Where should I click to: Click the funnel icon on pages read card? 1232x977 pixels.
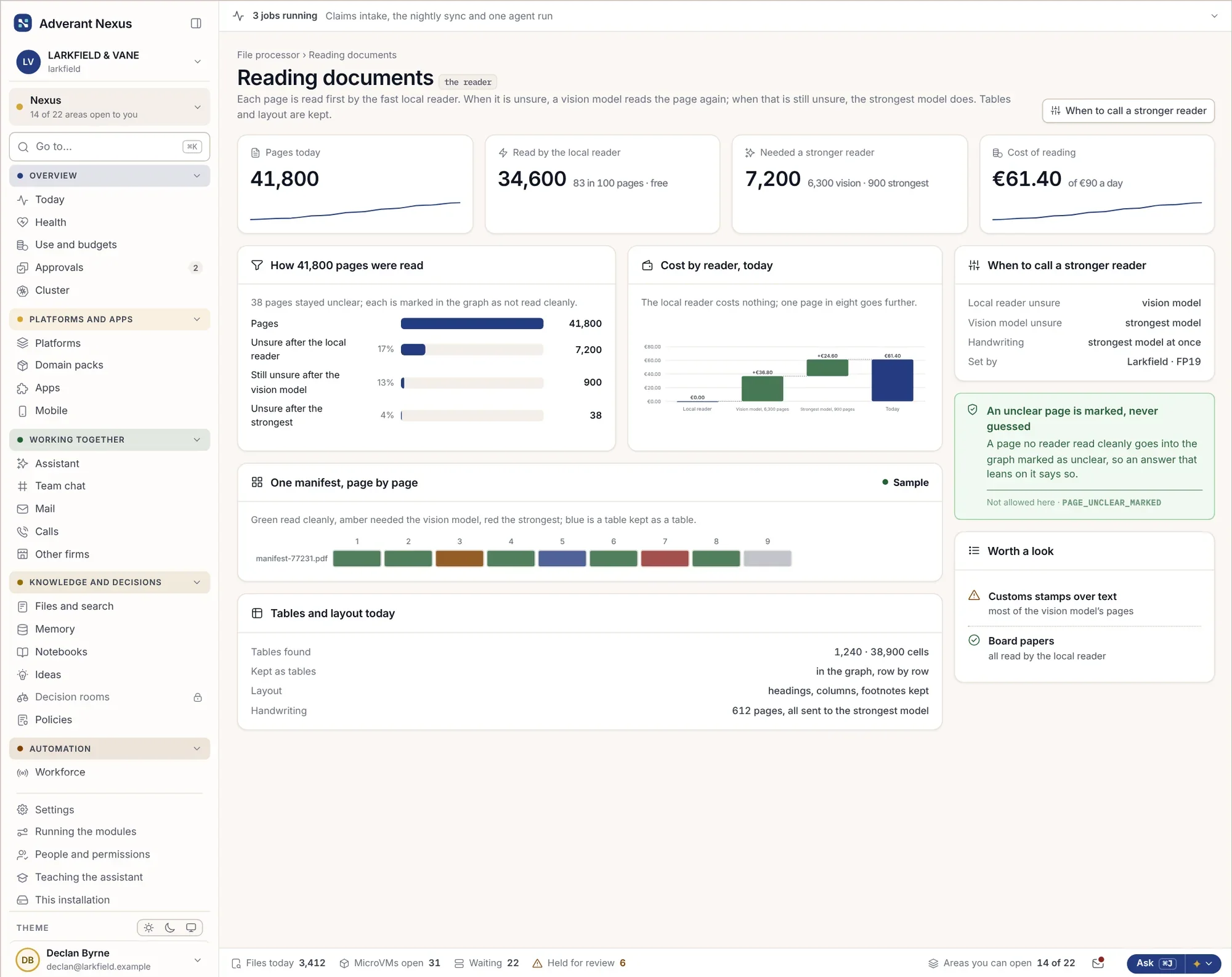(257, 265)
